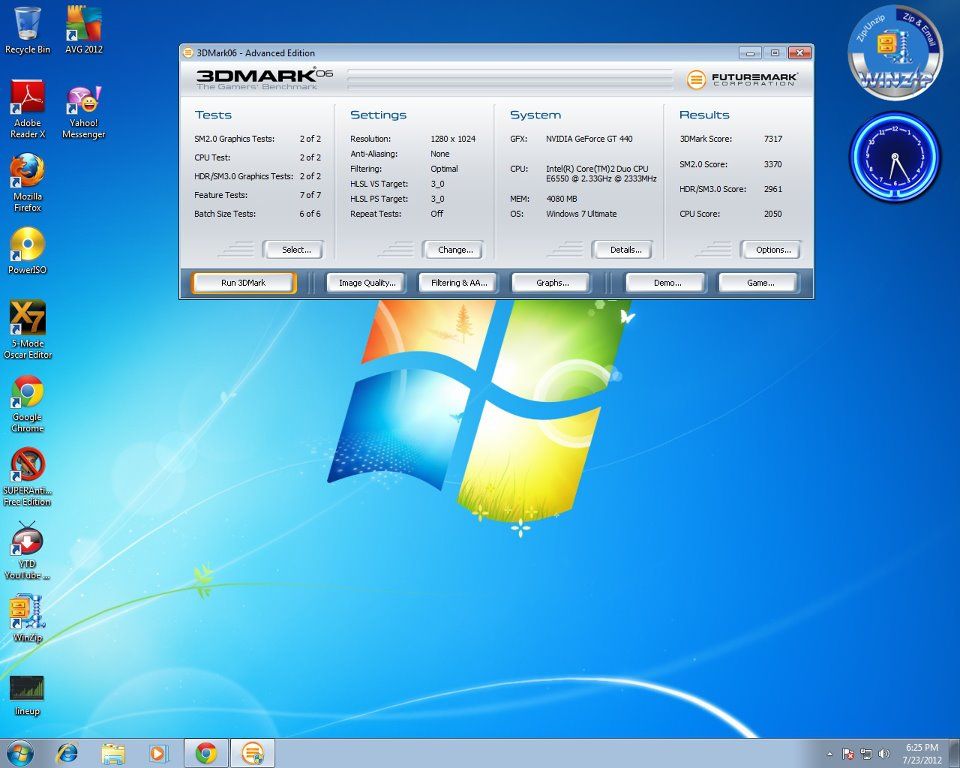
Task: Open the Select... tests dialog
Action: [x=296, y=250]
